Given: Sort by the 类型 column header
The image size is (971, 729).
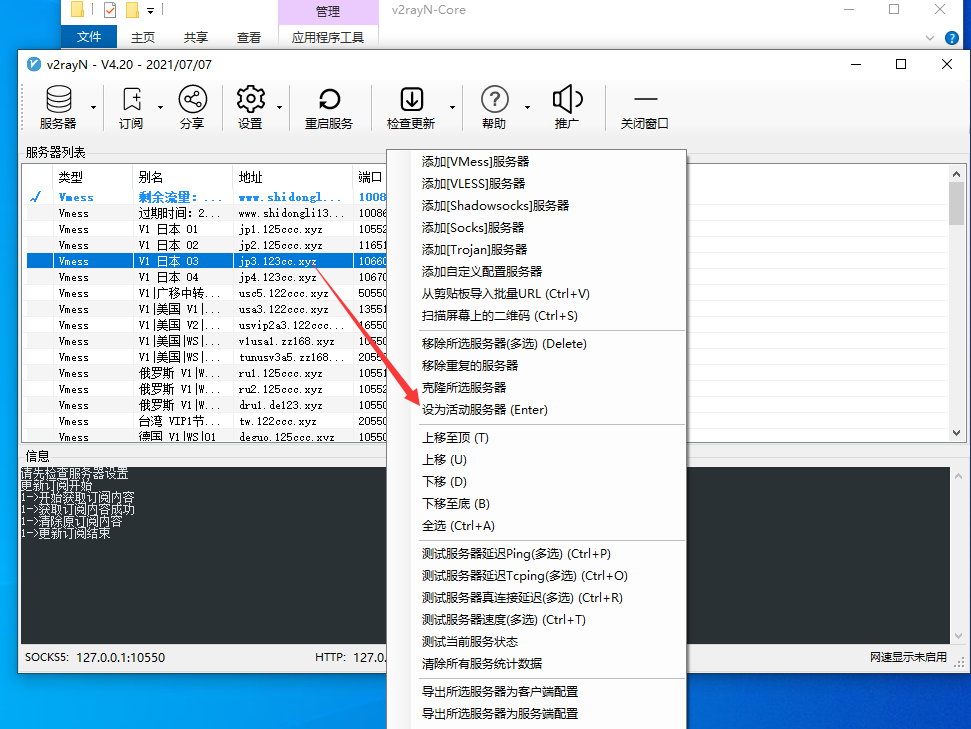Looking at the screenshot, I should click(92, 177).
